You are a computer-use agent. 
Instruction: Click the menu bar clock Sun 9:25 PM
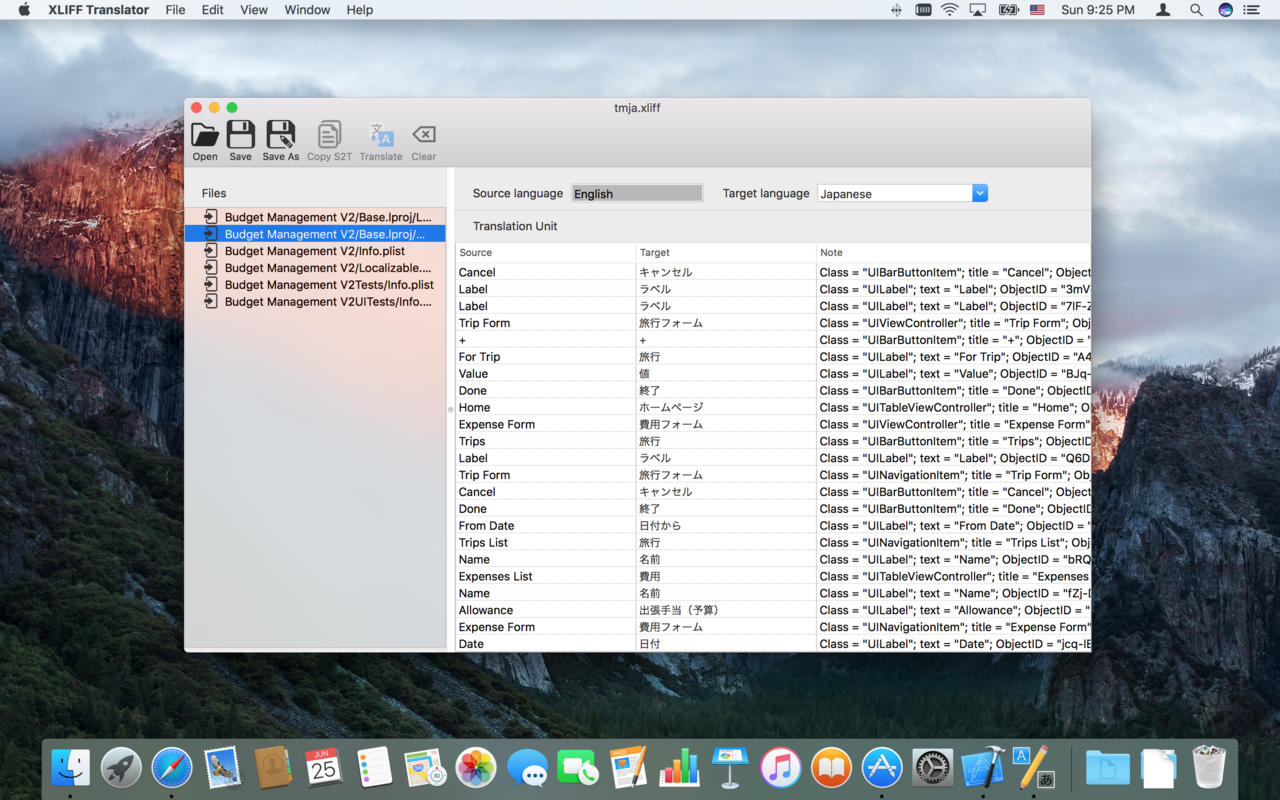[1098, 10]
